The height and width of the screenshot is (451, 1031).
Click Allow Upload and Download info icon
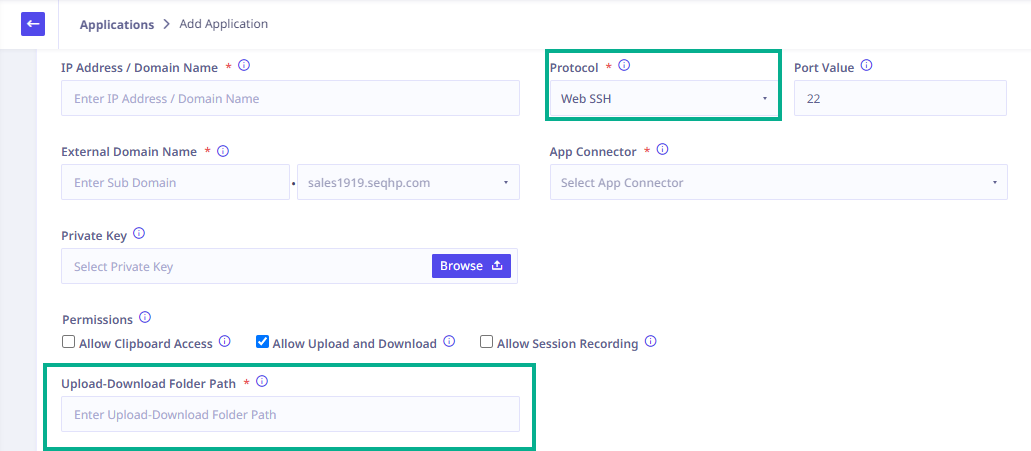449,341
